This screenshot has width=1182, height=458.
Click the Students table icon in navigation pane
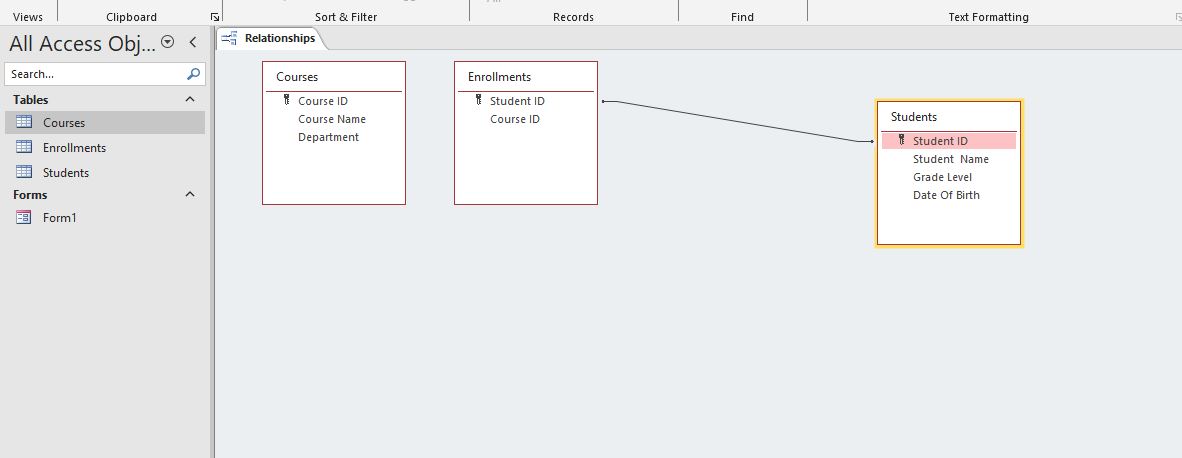coord(24,172)
